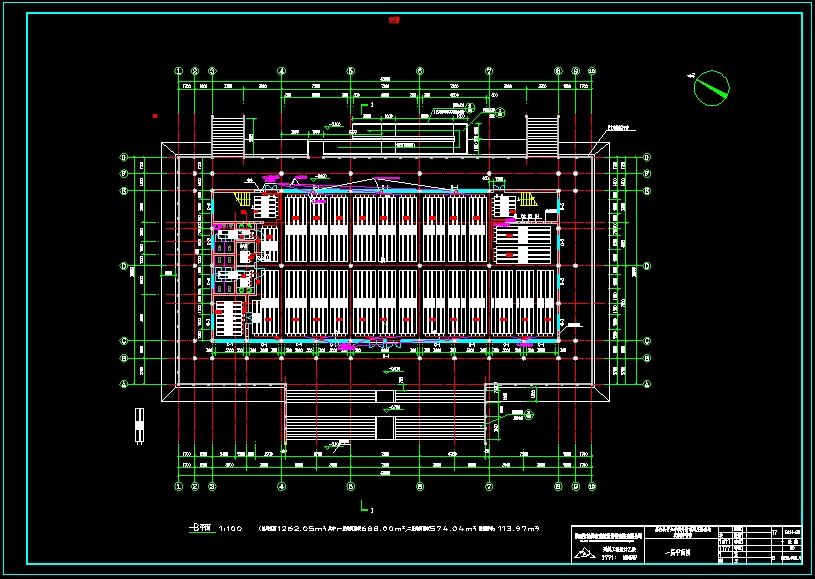Screen dimensions: 815x579
Task: Select top grid axis bubble 10
Action: coord(592,71)
